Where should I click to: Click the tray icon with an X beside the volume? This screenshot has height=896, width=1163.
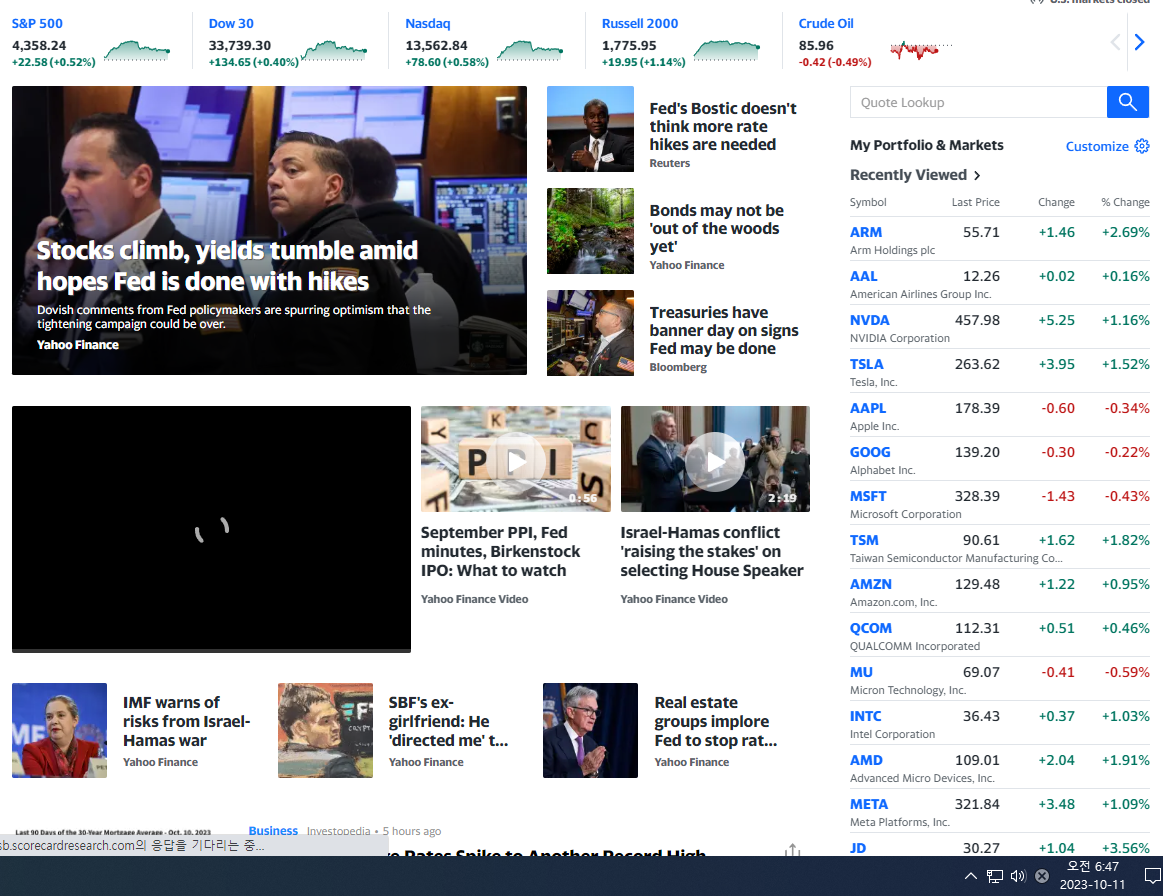[1041, 876]
